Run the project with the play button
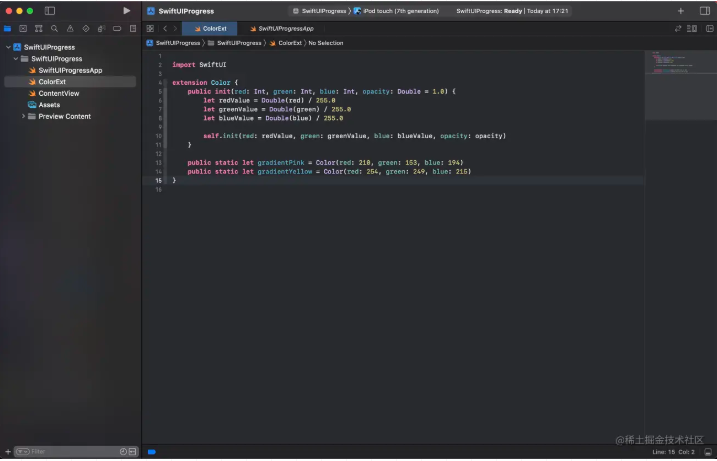 (126, 10)
